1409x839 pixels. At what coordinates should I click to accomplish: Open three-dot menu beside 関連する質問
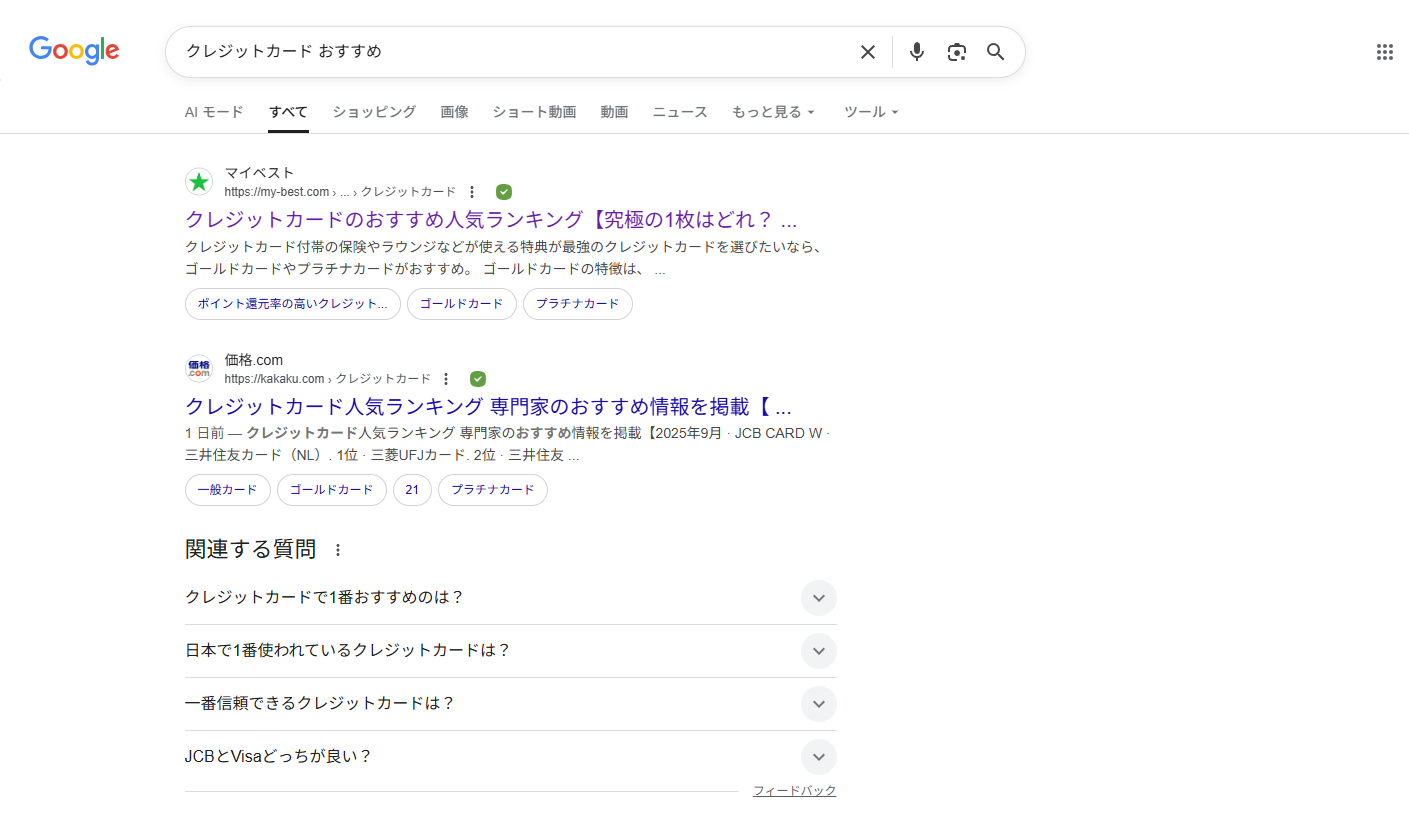tap(338, 550)
